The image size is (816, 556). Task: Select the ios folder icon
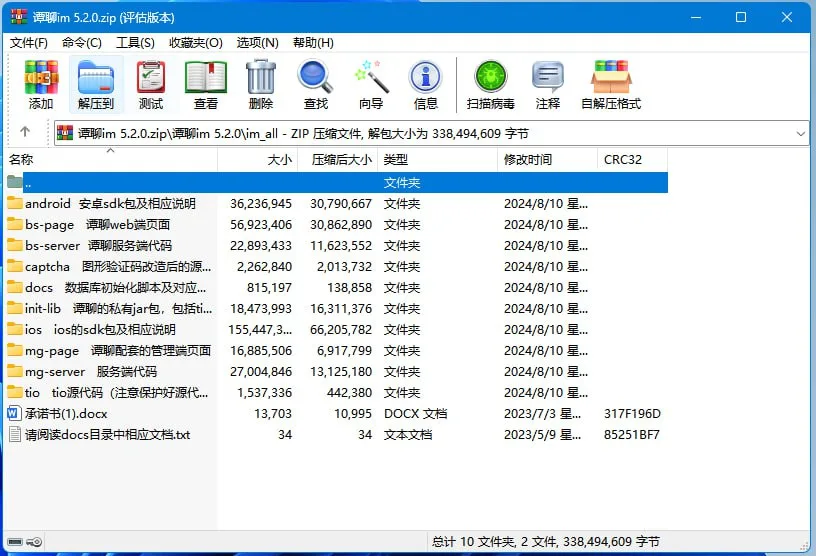(15, 329)
